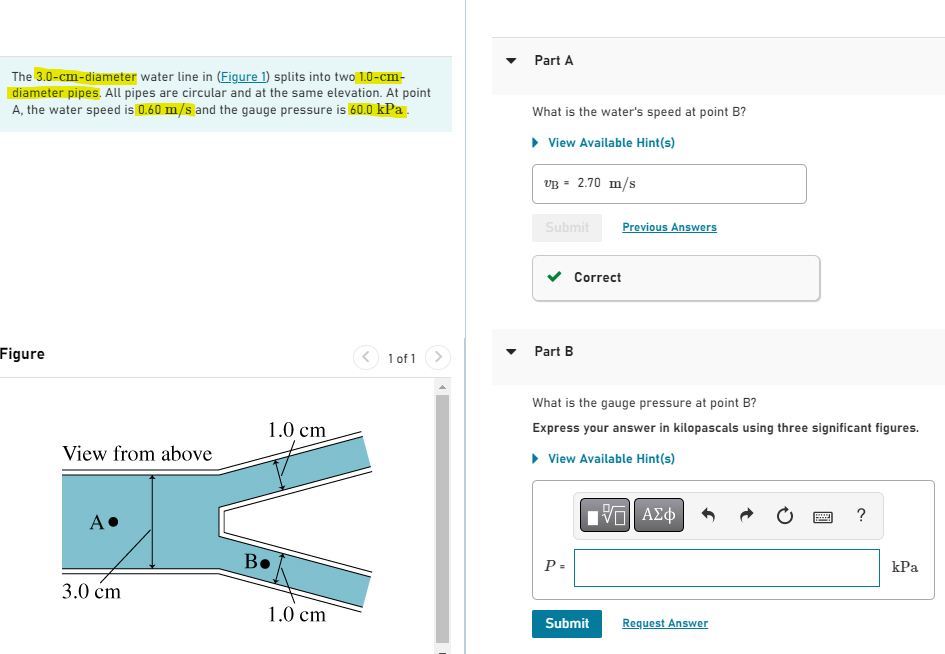Open Previous Answers for Part A
The height and width of the screenshot is (654, 945).
tap(668, 227)
